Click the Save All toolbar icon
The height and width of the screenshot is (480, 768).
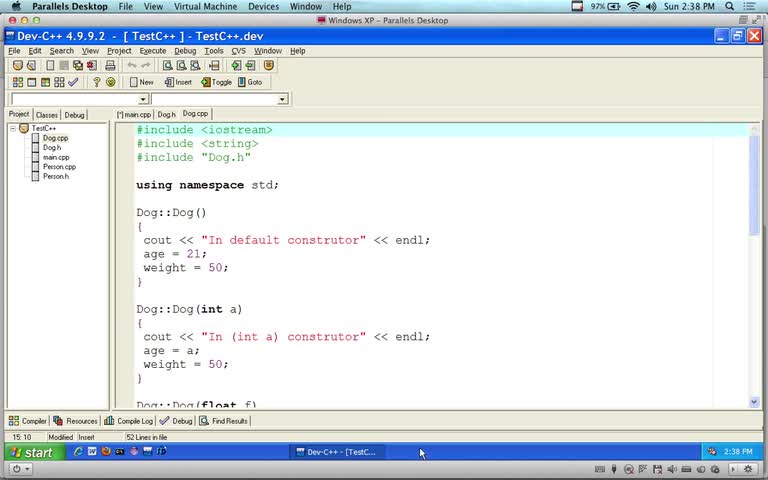(x=77, y=65)
